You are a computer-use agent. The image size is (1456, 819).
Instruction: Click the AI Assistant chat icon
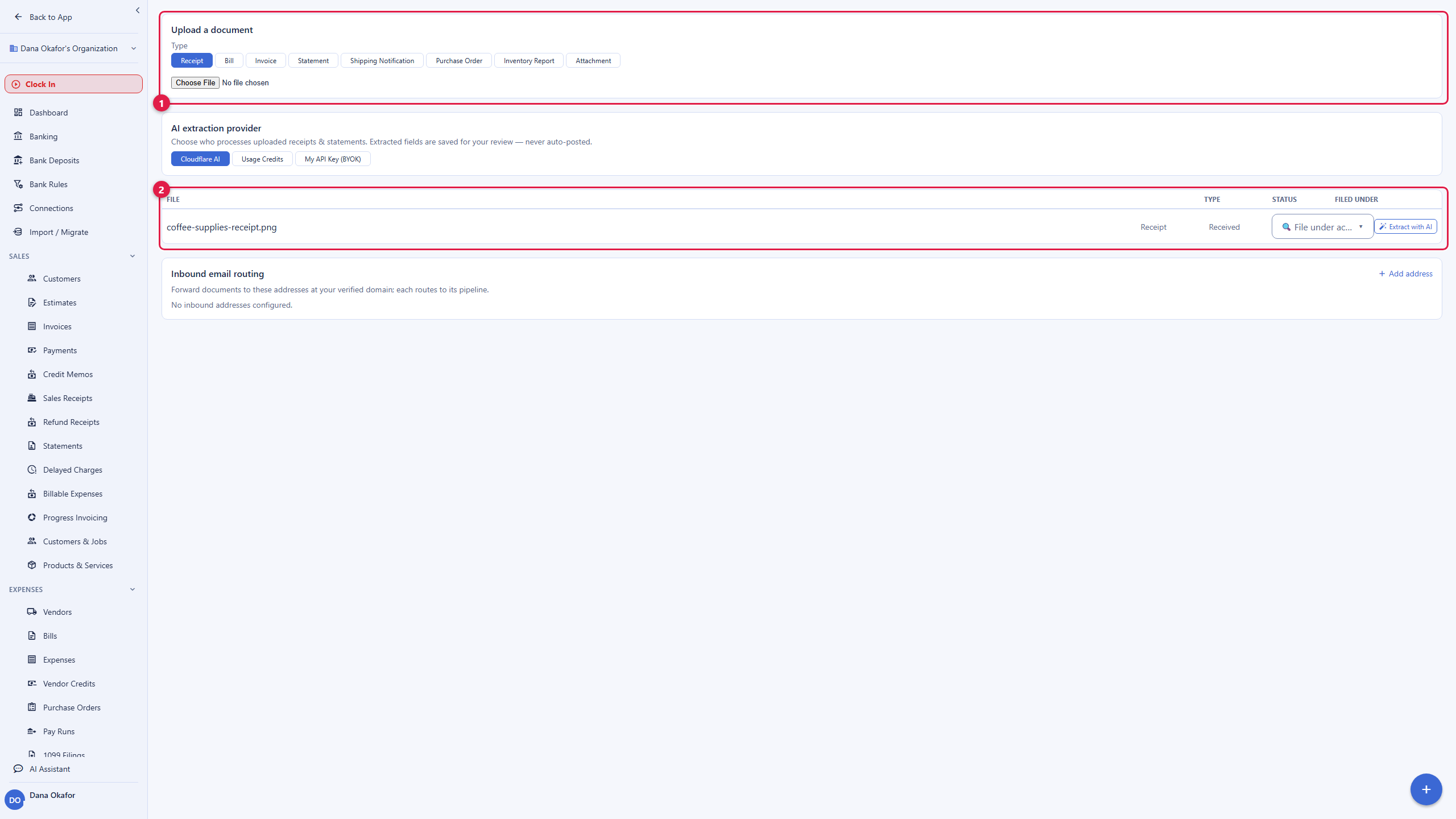(x=18, y=769)
